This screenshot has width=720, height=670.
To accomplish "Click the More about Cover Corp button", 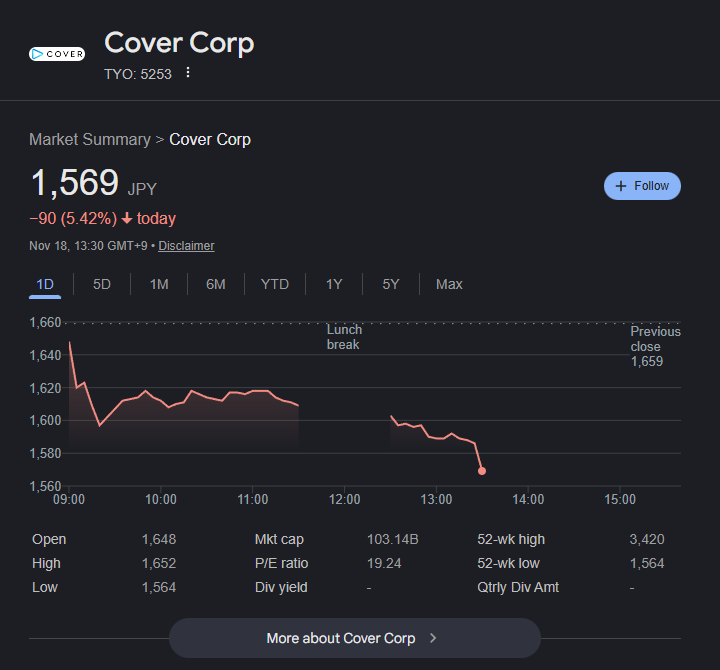I will (355, 638).
